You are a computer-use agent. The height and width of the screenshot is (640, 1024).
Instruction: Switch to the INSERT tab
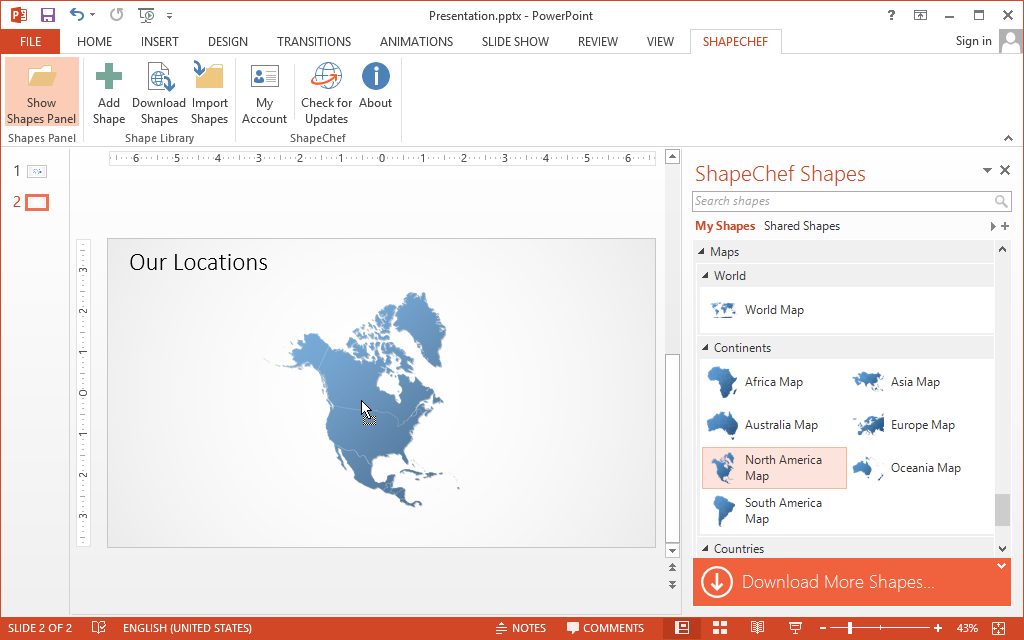pos(159,42)
